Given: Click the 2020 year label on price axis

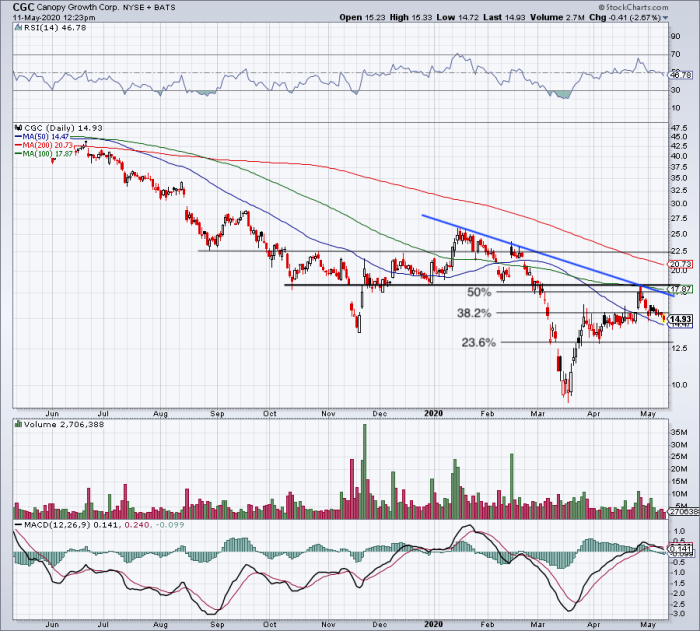Looking at the screenshot, I should click(433, 413).
